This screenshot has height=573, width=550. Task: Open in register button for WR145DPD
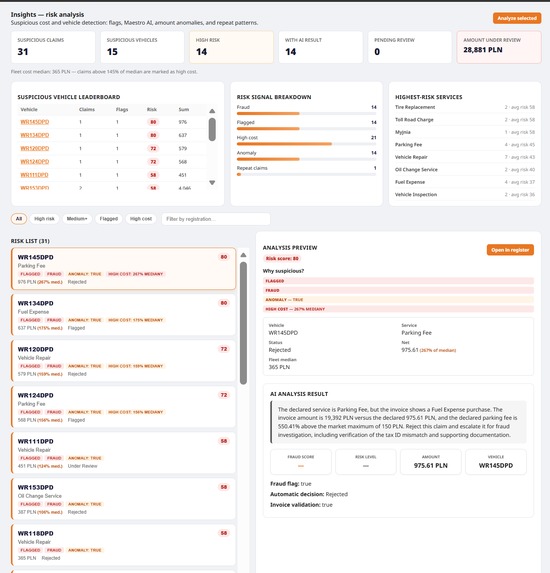point(510,250)
